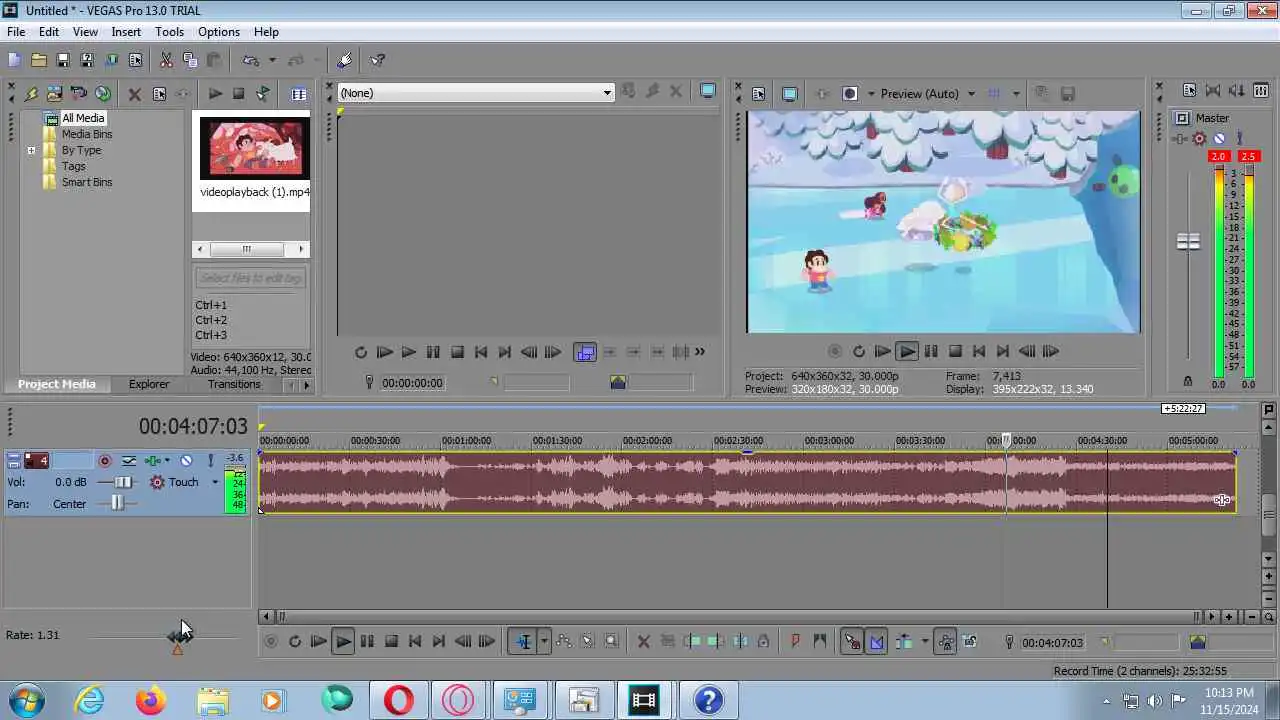Select the Zoom Edit tool
Viewport: 1280px width, 720px height.
click(611, 642)
